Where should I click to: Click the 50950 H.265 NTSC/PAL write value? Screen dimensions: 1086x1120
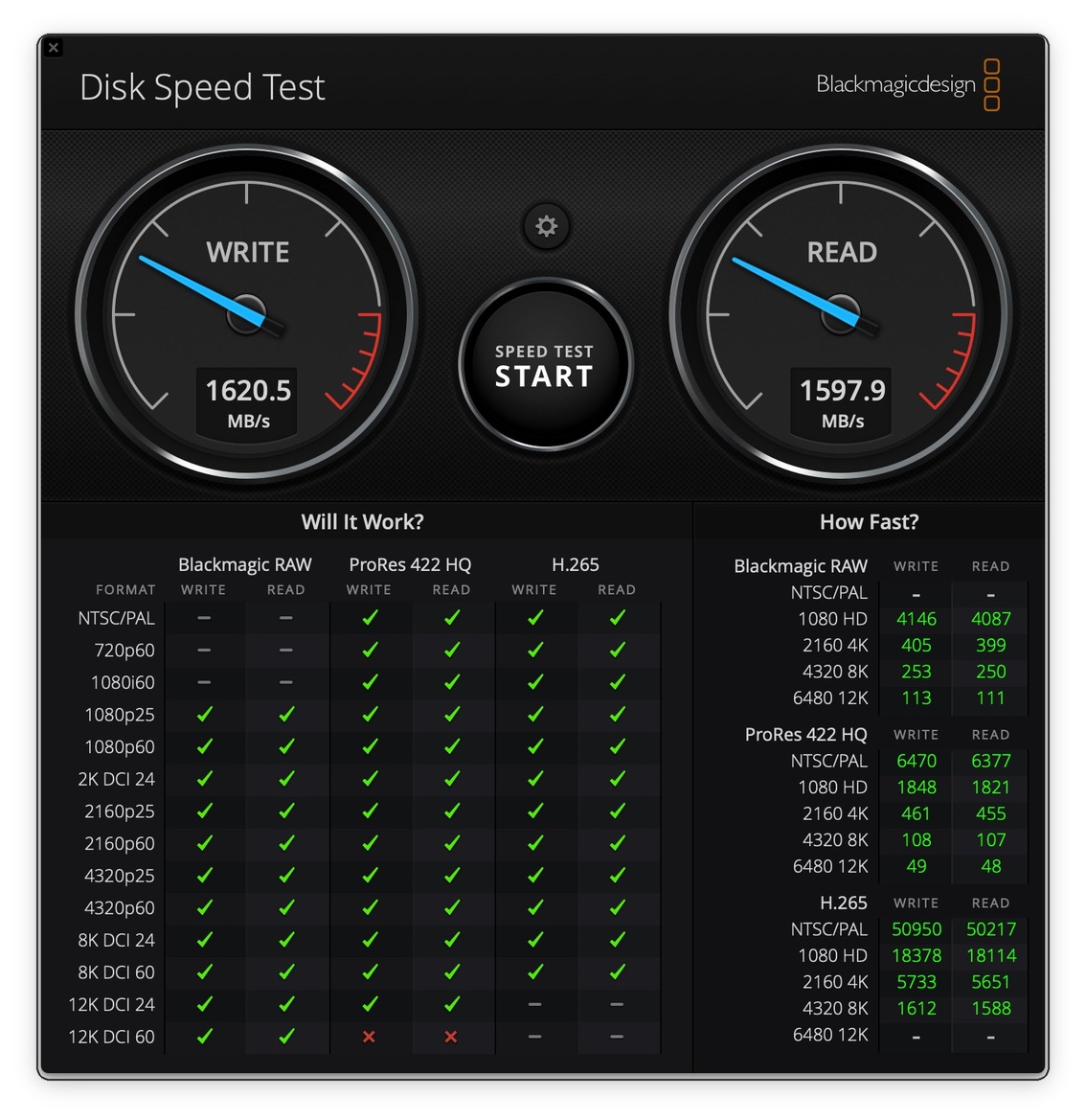click(x=916, y=929)
